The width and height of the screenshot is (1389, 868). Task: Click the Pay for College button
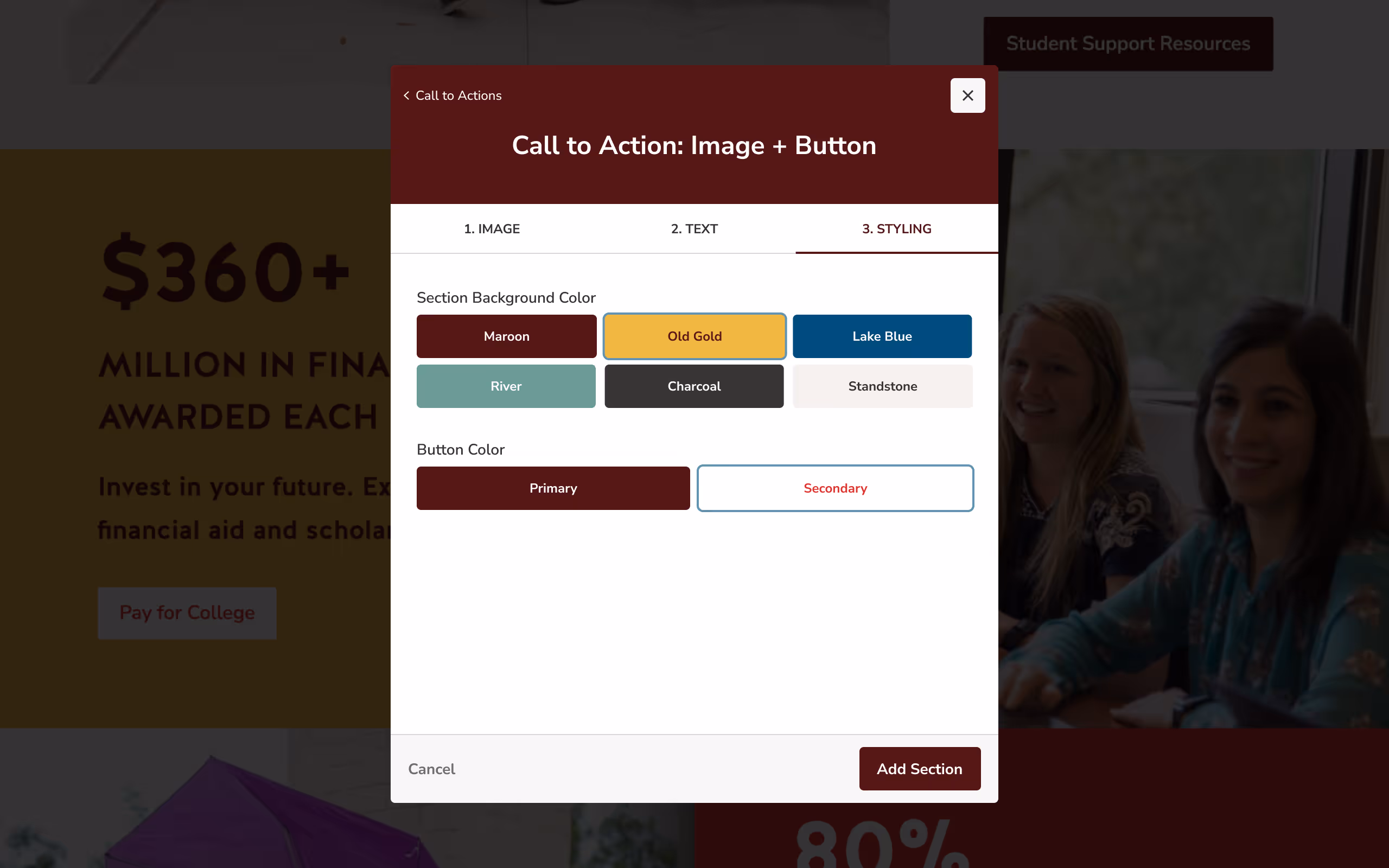(187, 612)
